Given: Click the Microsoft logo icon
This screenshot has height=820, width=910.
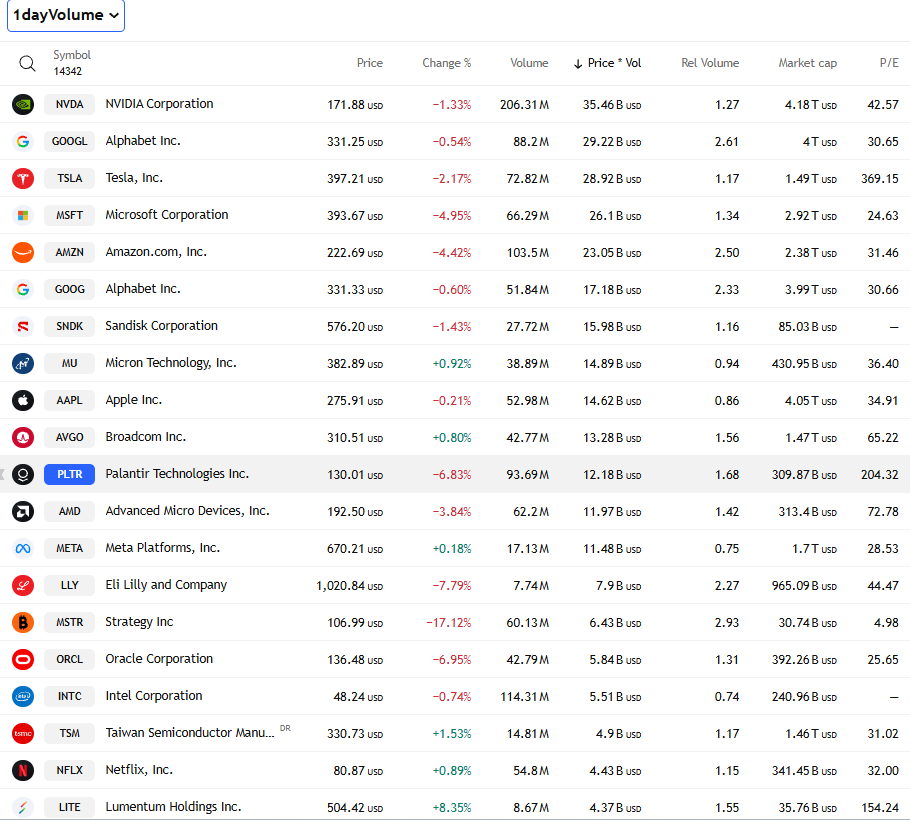Looking at the screenshot, I should point(23,216).
